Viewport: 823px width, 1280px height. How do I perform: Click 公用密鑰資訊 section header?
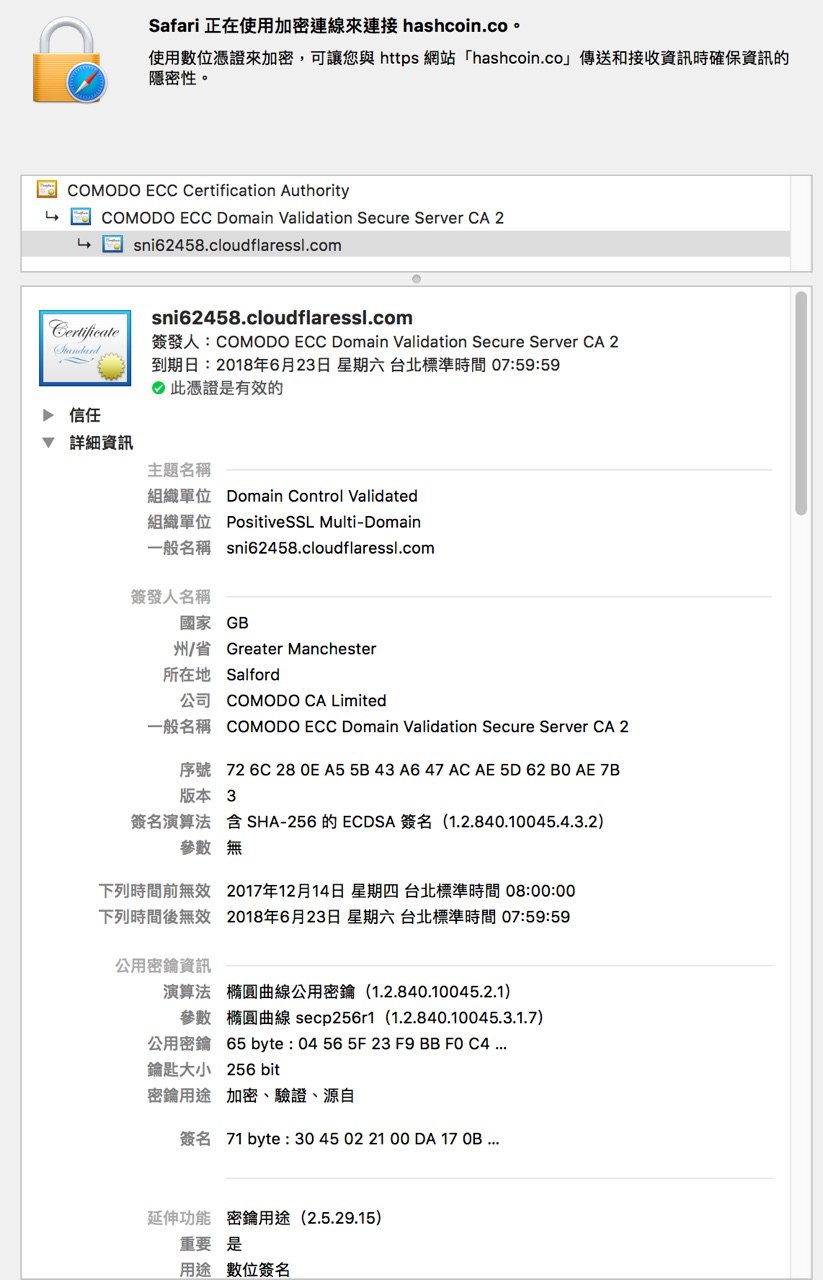point(163,966)
